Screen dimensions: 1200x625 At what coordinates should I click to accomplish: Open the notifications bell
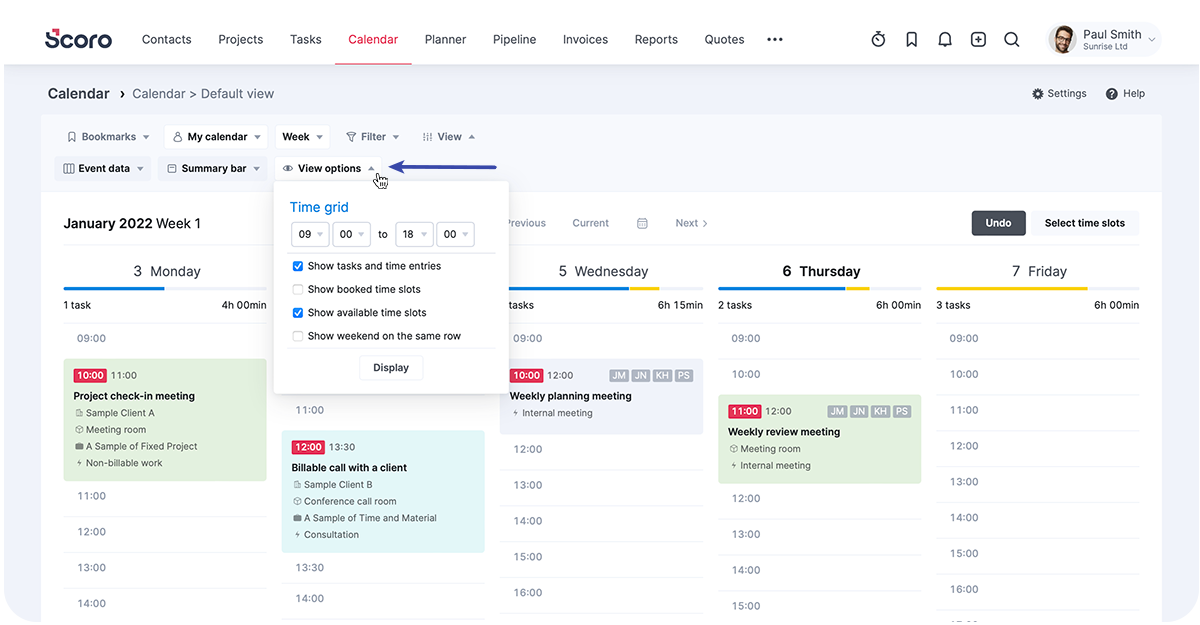coord(945,39)
